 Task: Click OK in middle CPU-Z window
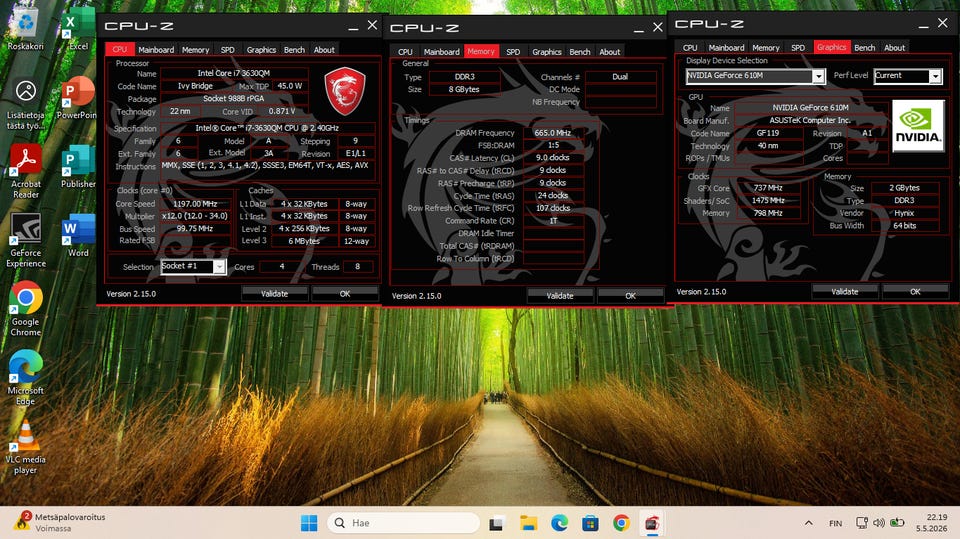pyautogui.click(x=631, y=295)
